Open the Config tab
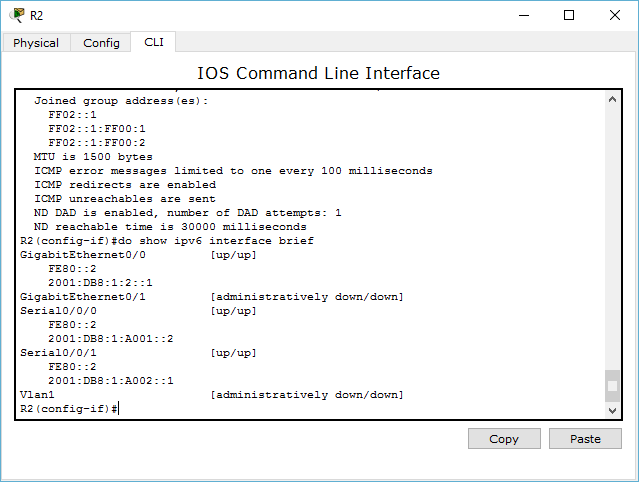The image size is (639, 482). point(101,43)
